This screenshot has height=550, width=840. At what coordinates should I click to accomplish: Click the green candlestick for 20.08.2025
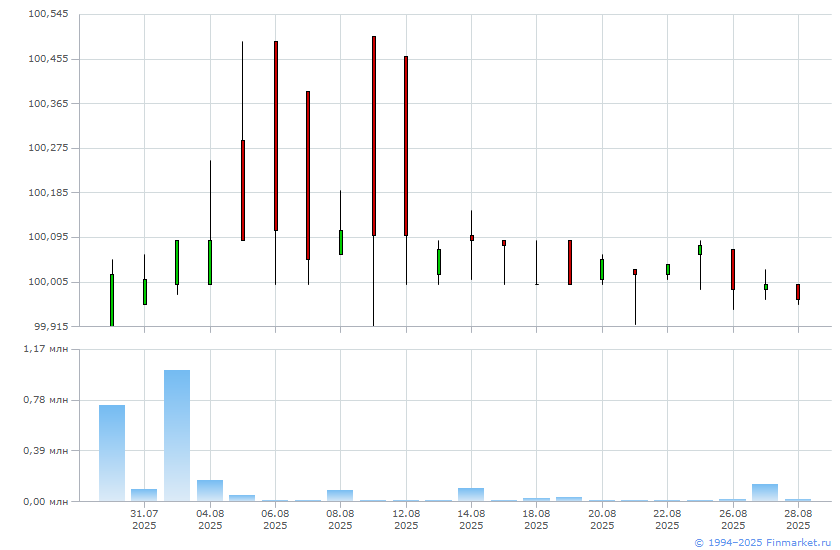point(602,269)
